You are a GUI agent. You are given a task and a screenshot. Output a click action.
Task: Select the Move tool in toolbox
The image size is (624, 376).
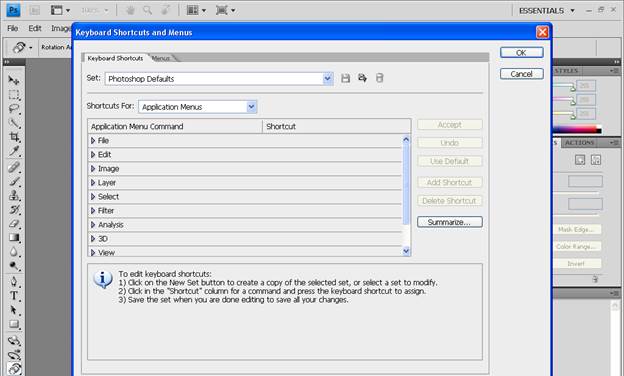pos(14,80)
